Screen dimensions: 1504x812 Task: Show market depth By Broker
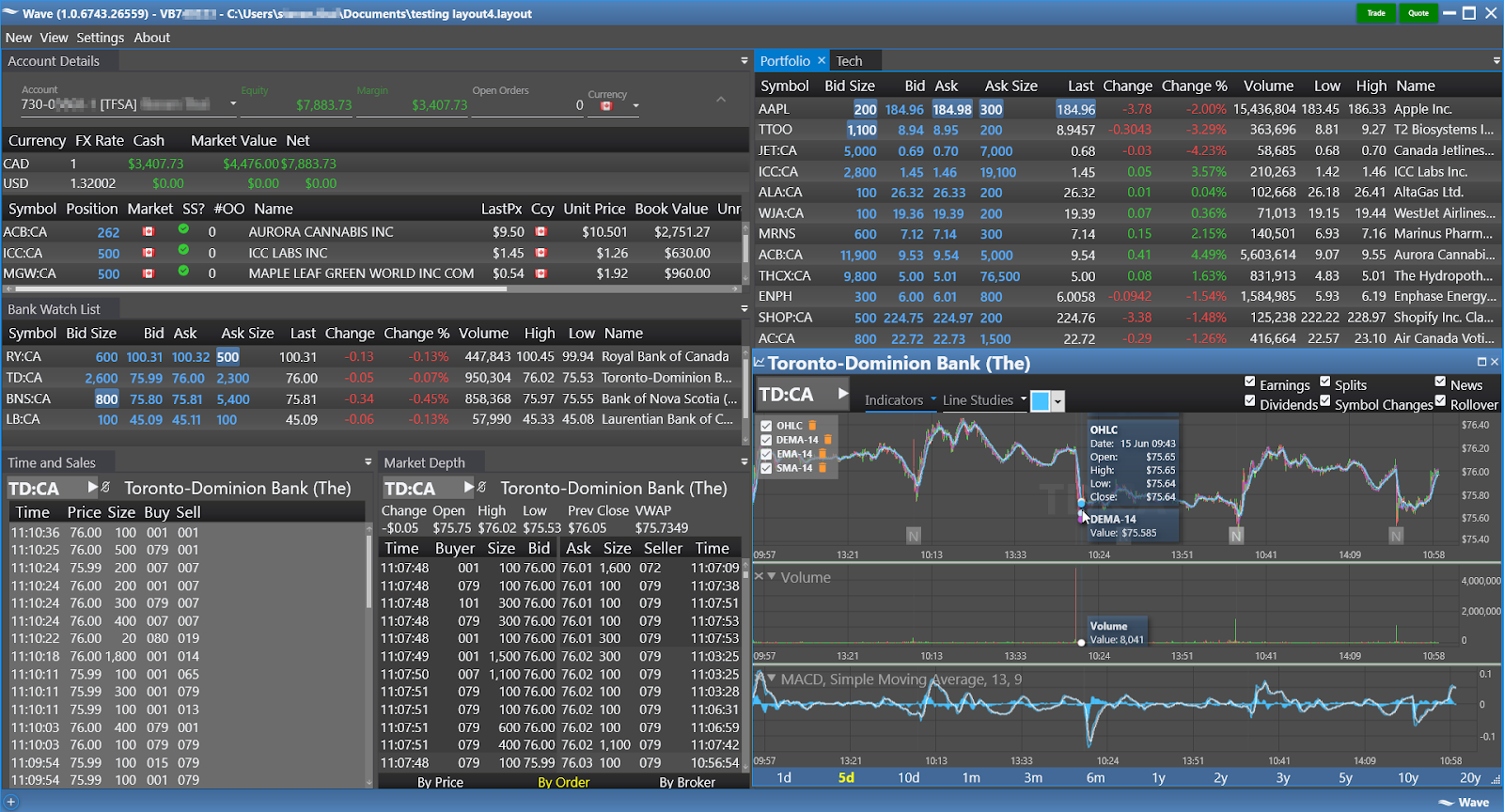click(687, 782)
